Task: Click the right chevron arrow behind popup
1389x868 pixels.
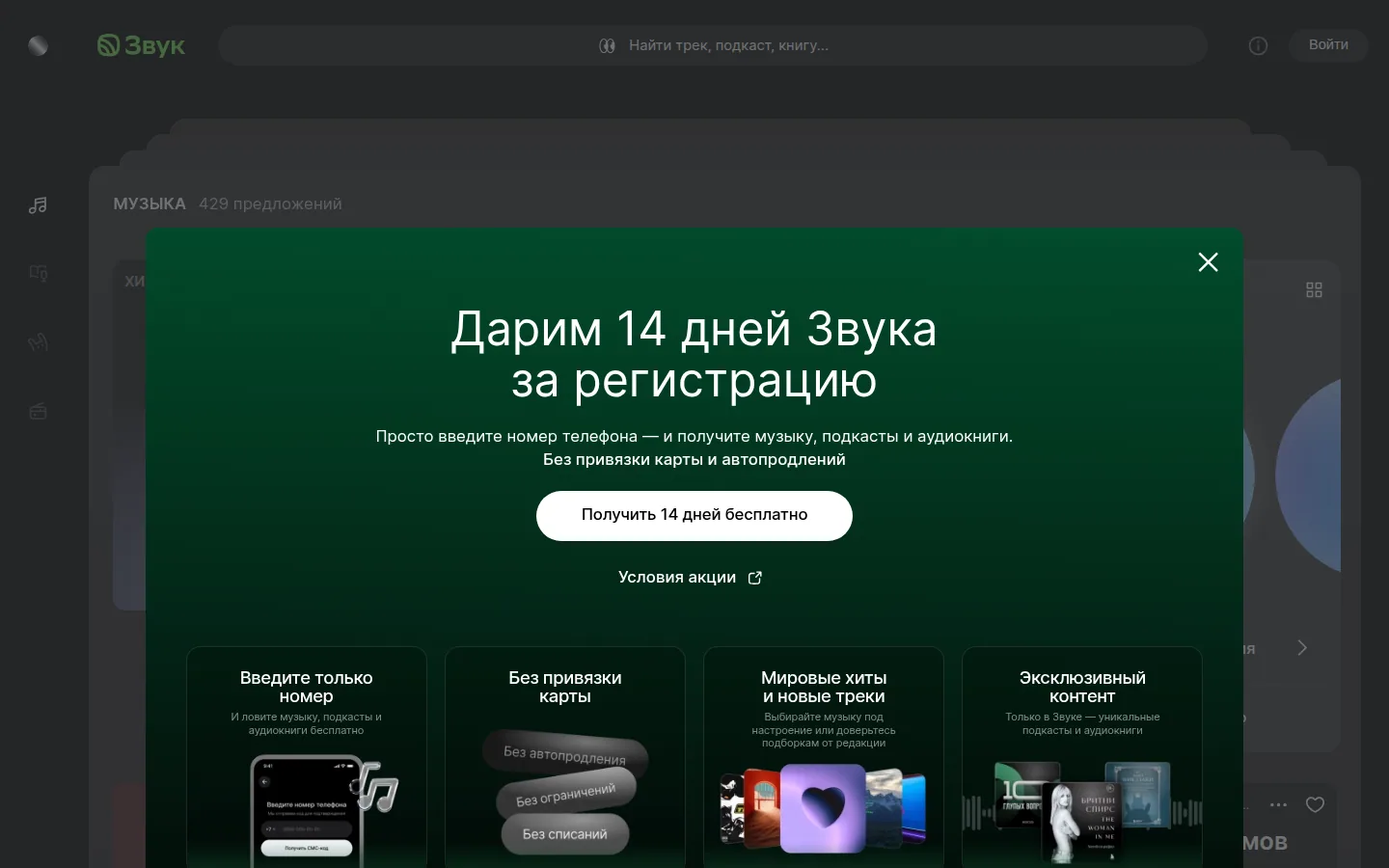Action: pos(1302,648)
